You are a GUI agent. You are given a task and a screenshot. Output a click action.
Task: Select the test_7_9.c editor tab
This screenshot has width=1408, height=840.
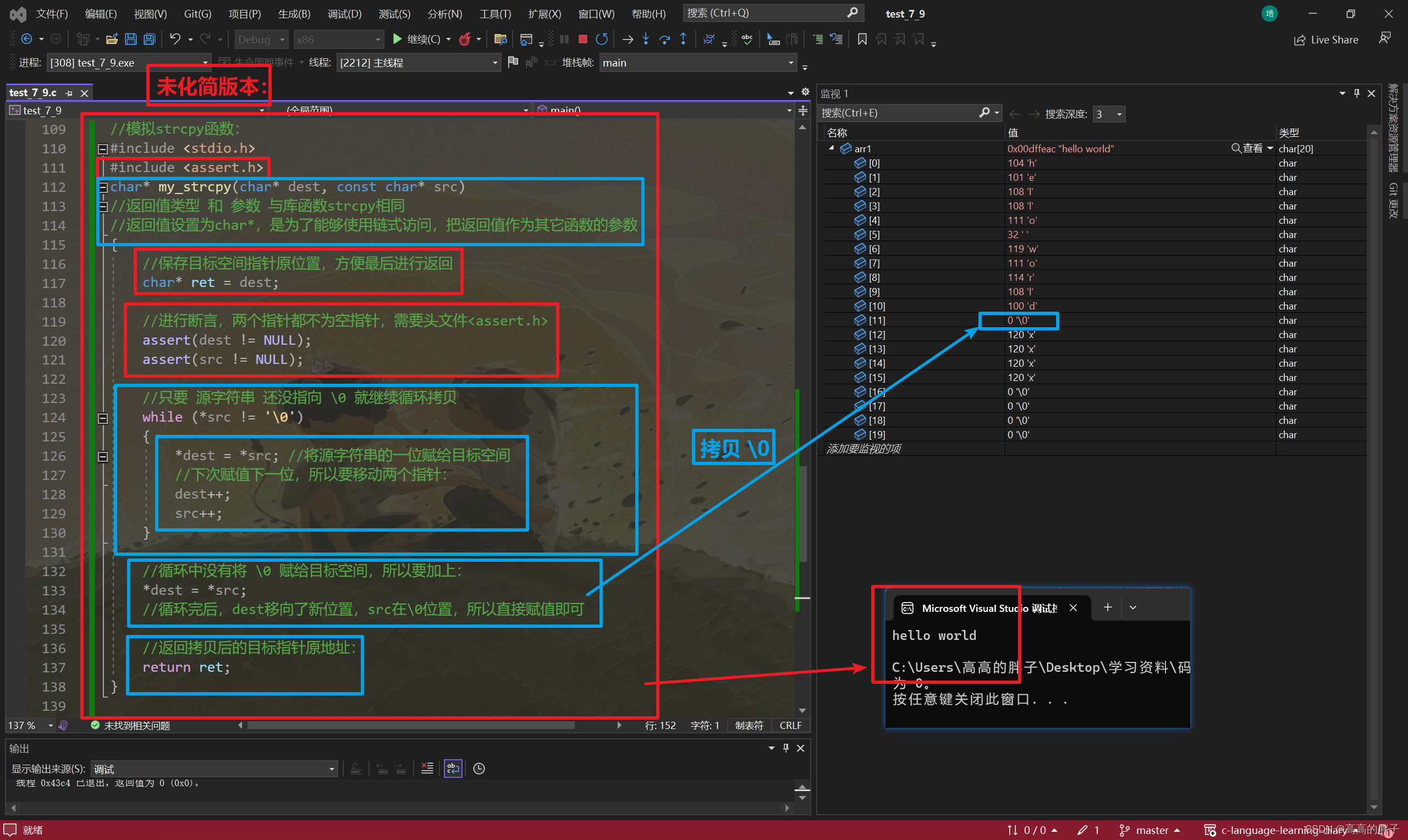pos(33,93)
